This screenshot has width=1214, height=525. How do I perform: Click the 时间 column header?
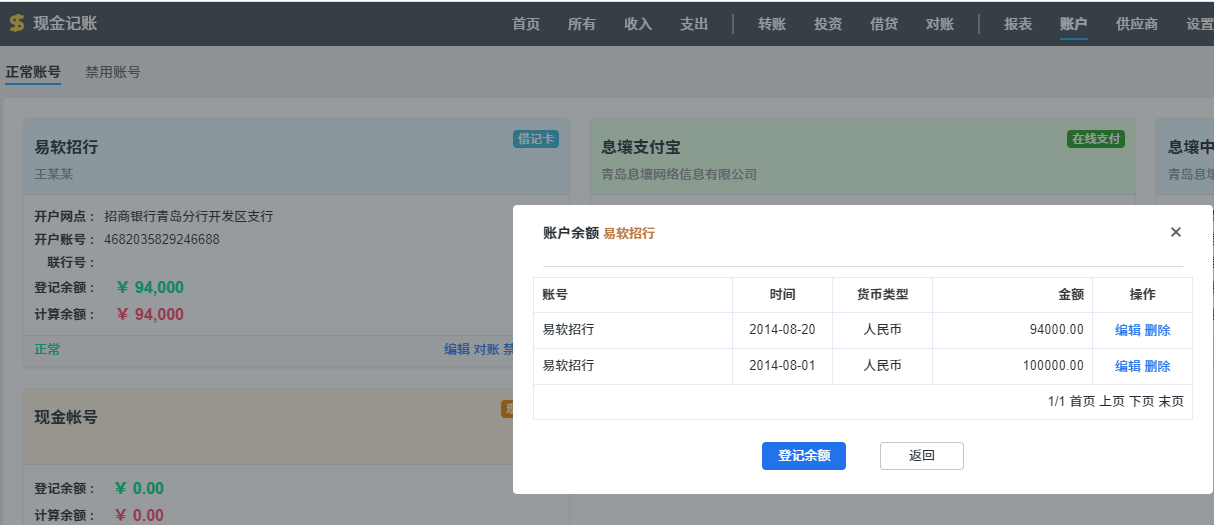pos(783,295)
